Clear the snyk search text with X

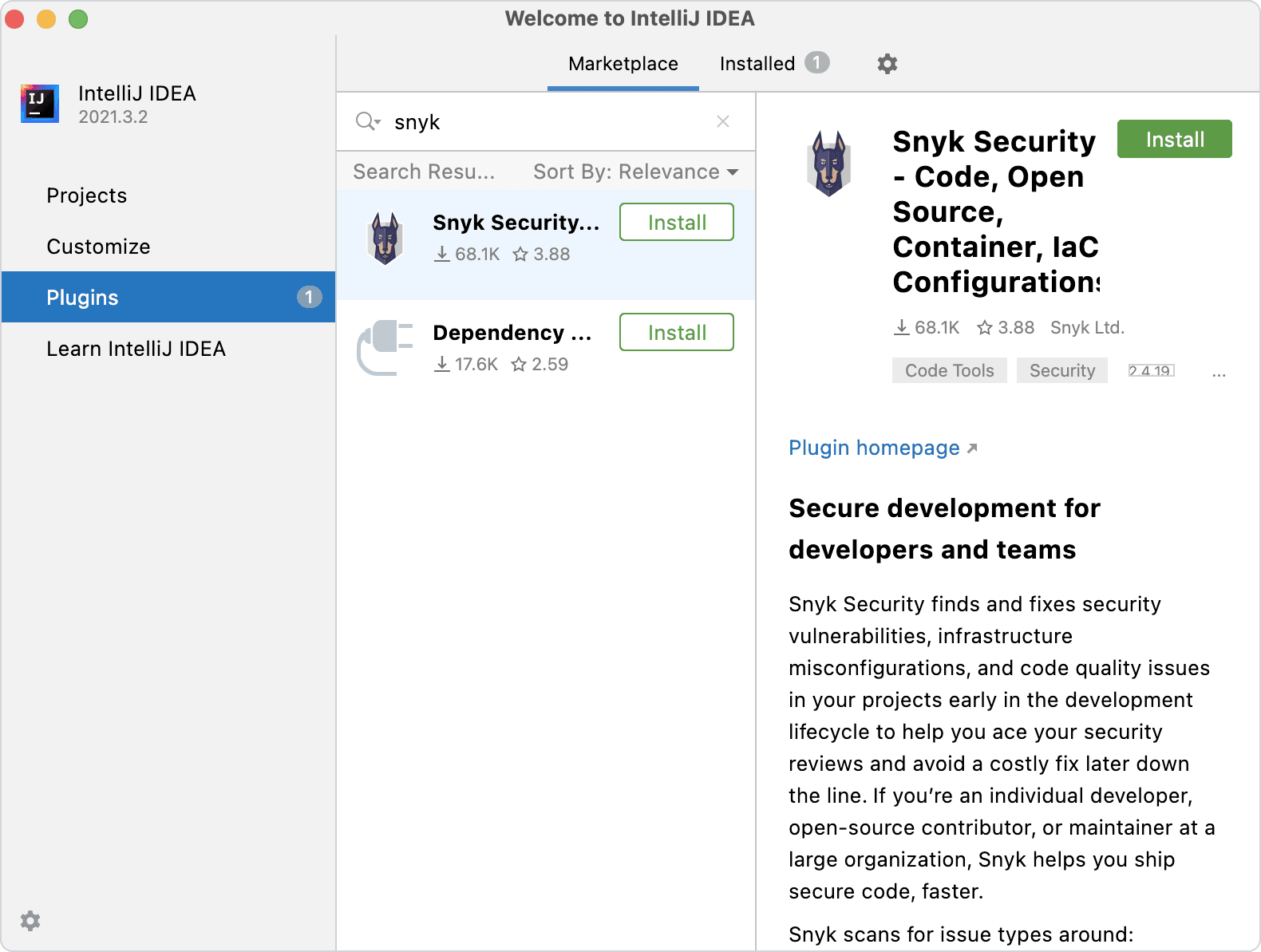[723, 121]
